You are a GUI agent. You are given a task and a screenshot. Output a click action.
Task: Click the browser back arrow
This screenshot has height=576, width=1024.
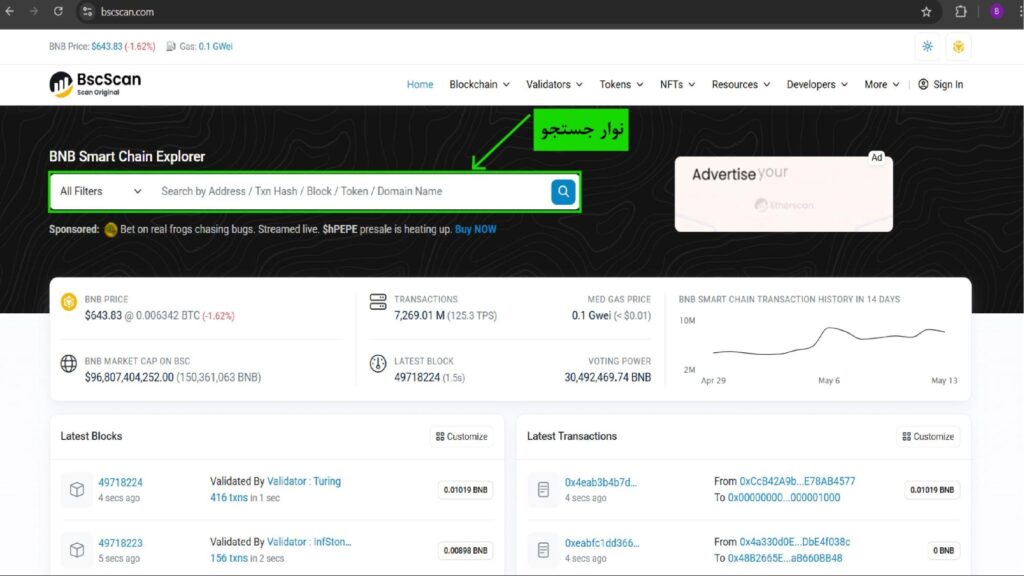click(10, 12)
